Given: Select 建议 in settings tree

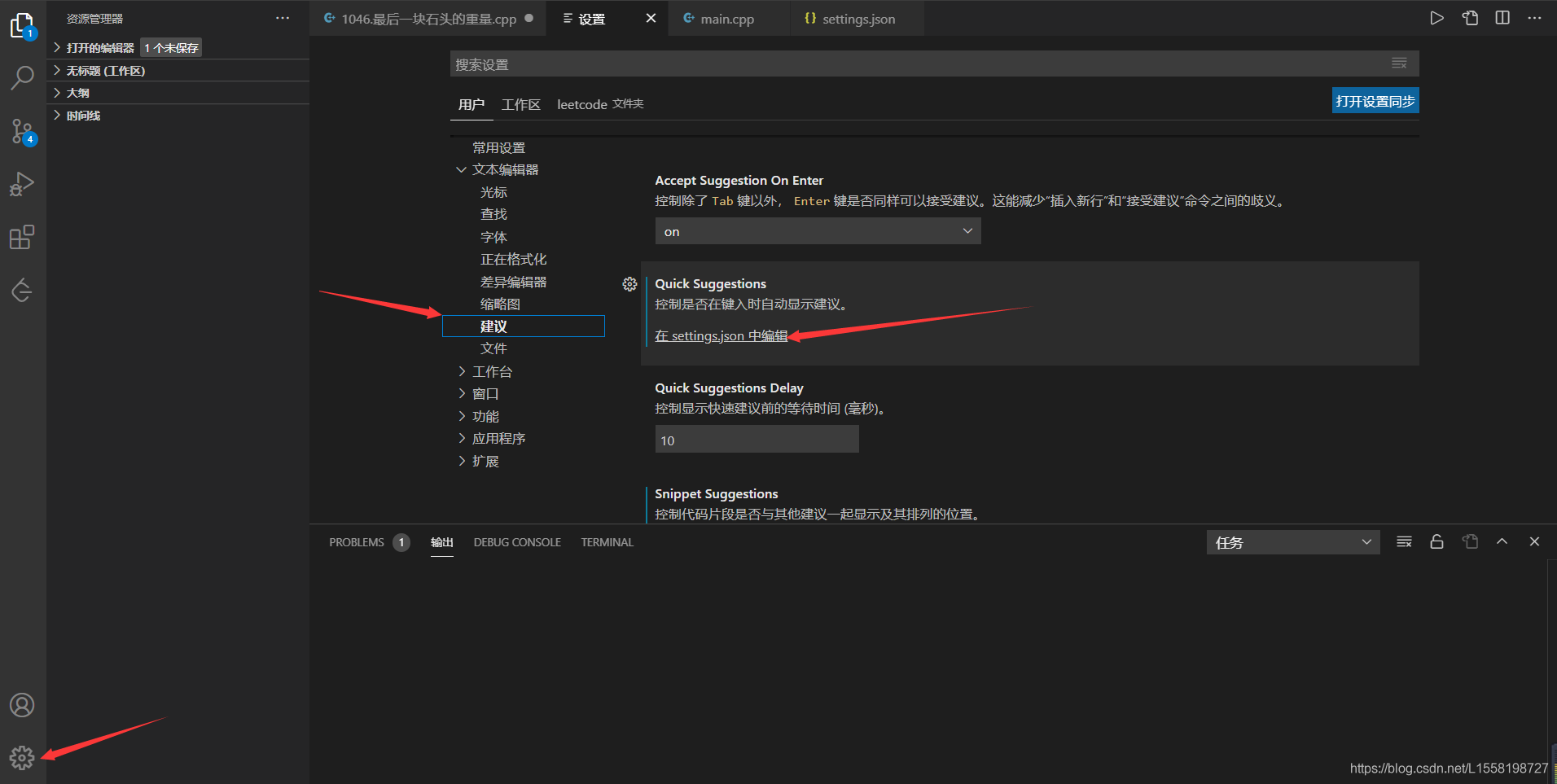Looking at the screenshot, I should (524, 326).
